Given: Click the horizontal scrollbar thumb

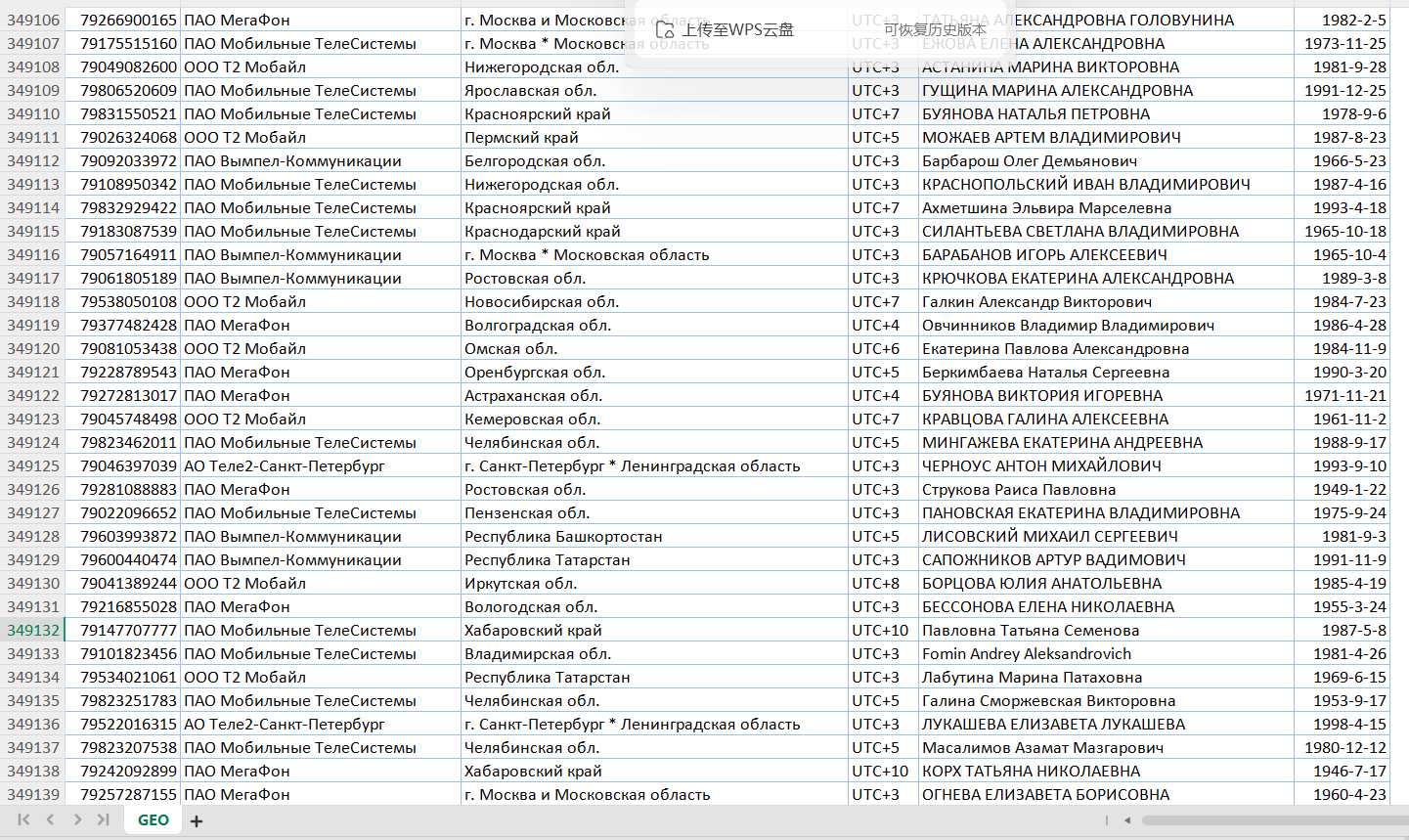Looking at the screenshot, I should click(1274, 820).
